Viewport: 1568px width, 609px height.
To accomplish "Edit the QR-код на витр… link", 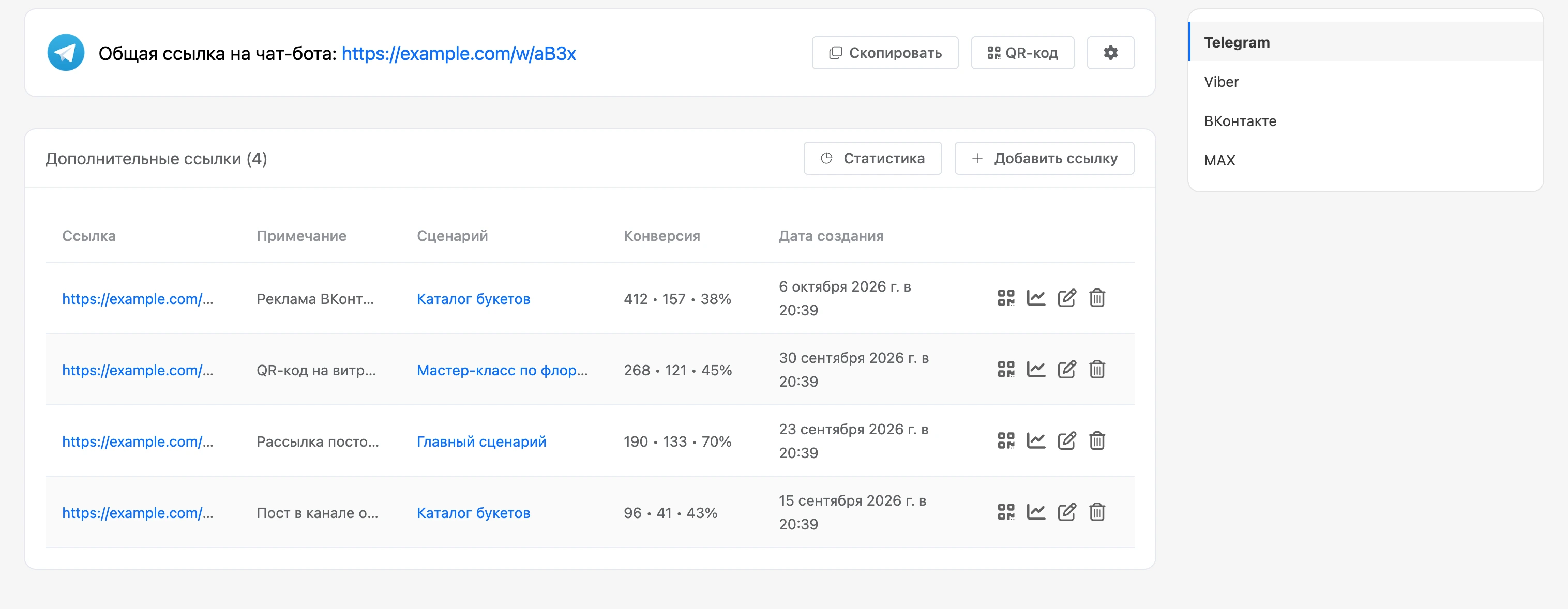I will tap(1066, 369).
